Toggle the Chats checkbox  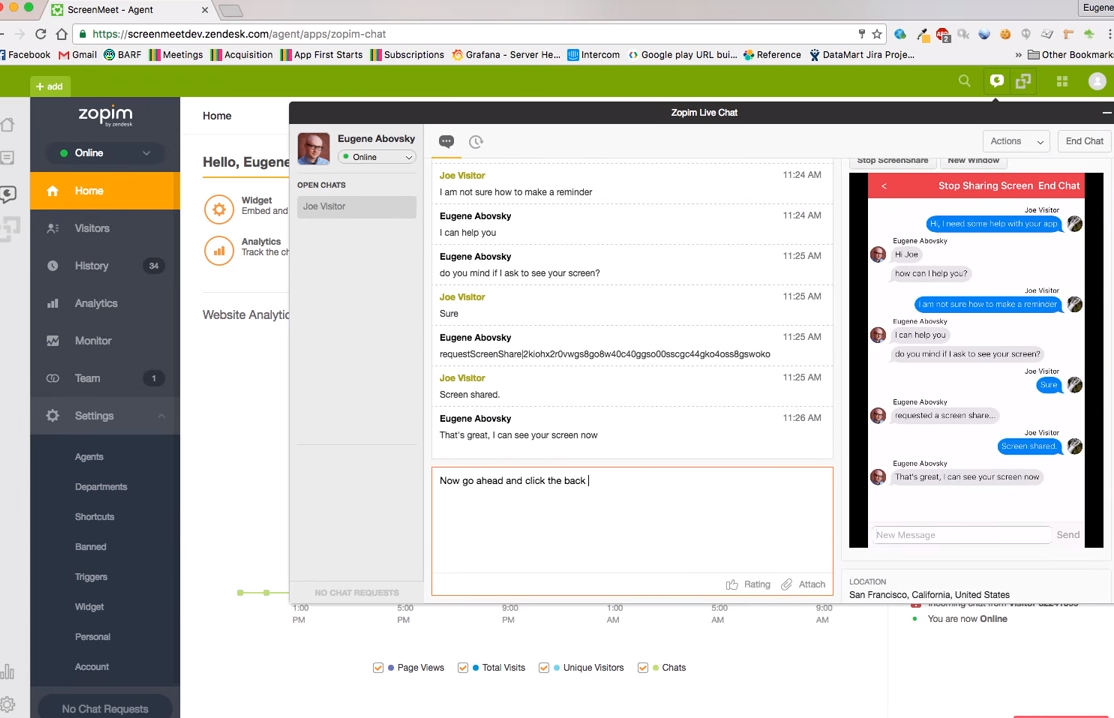(642, 668)
